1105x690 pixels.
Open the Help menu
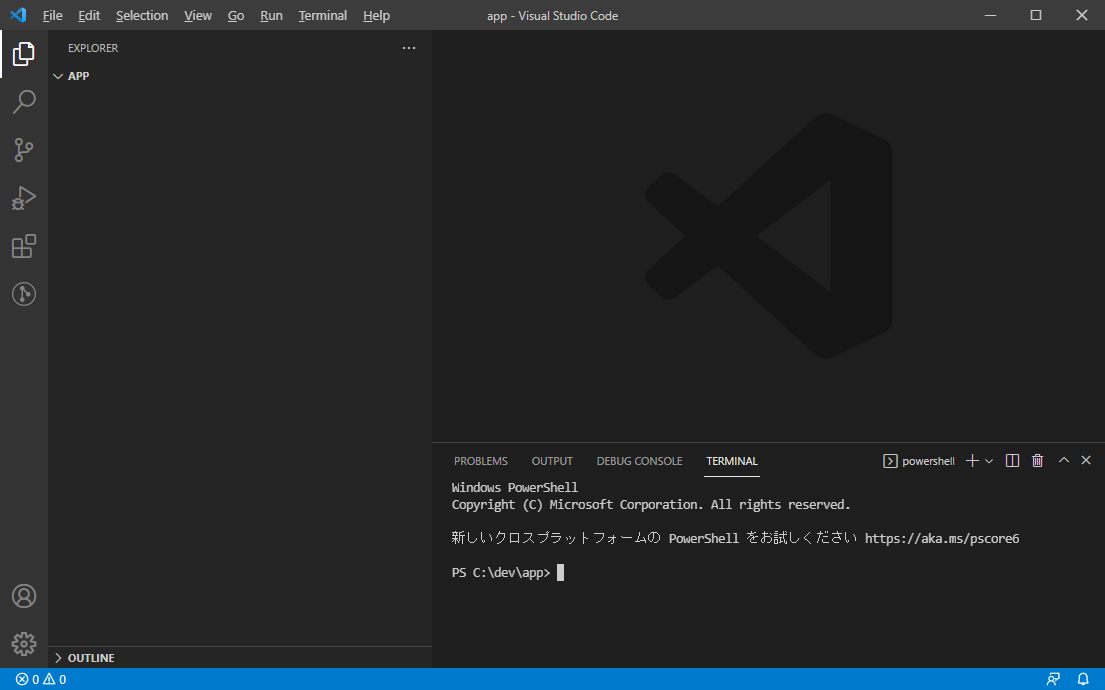pos(376,16)
